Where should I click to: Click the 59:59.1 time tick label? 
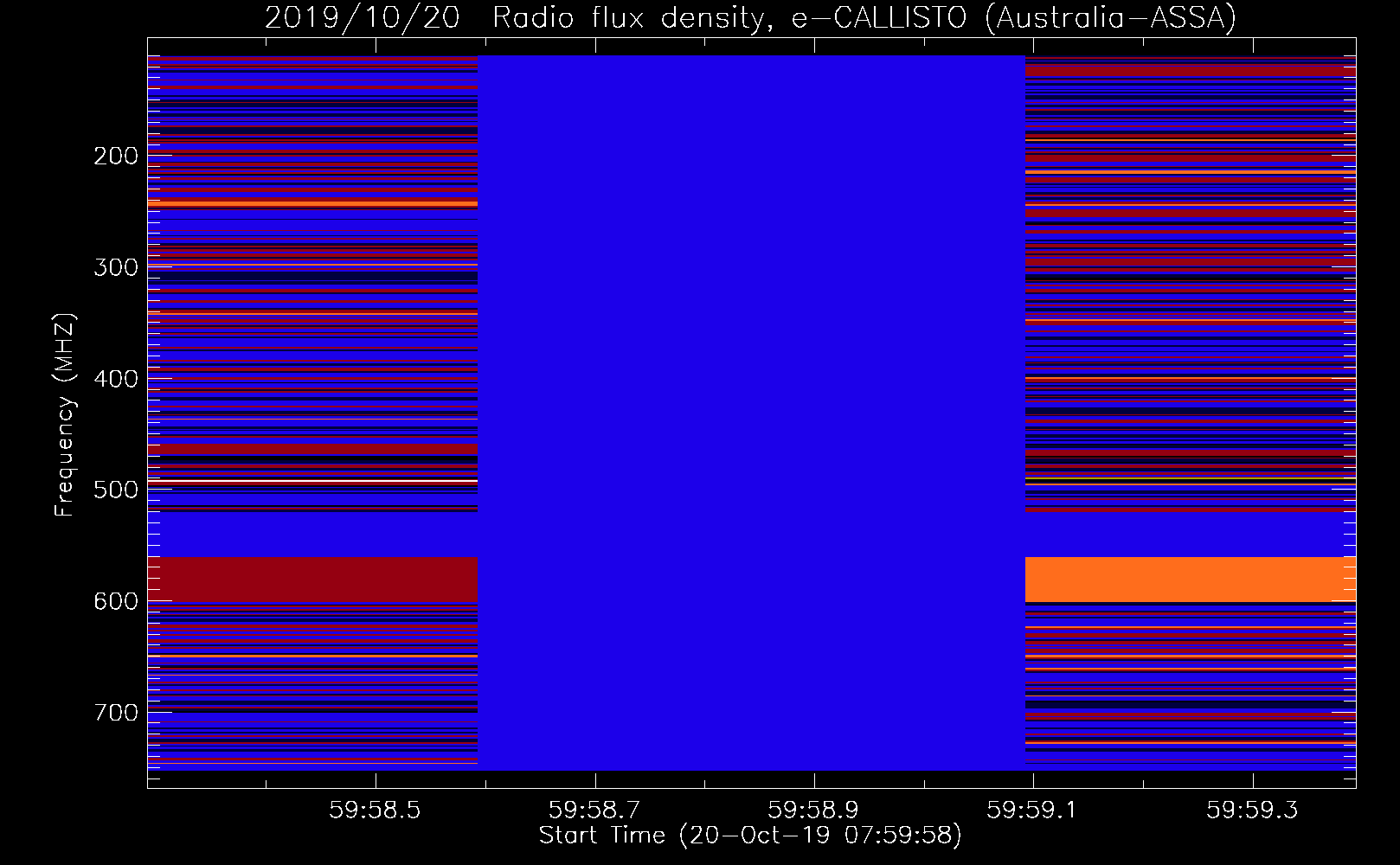click(x=1032, y=810)
